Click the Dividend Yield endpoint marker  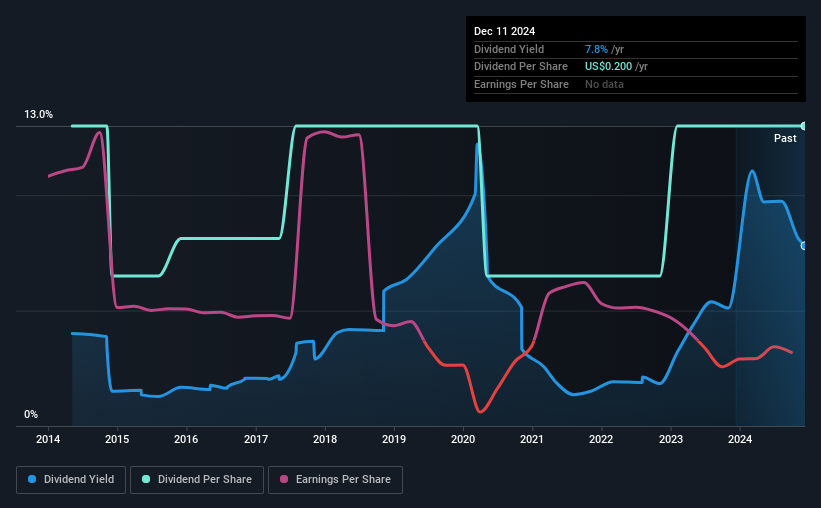point(804,246)
